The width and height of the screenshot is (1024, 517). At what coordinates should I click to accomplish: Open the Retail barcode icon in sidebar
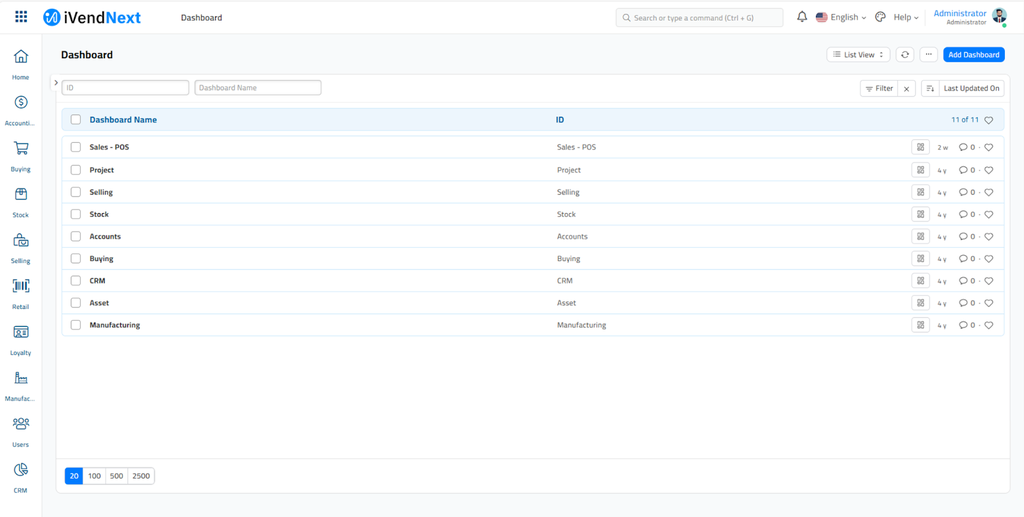coord(21,287)
